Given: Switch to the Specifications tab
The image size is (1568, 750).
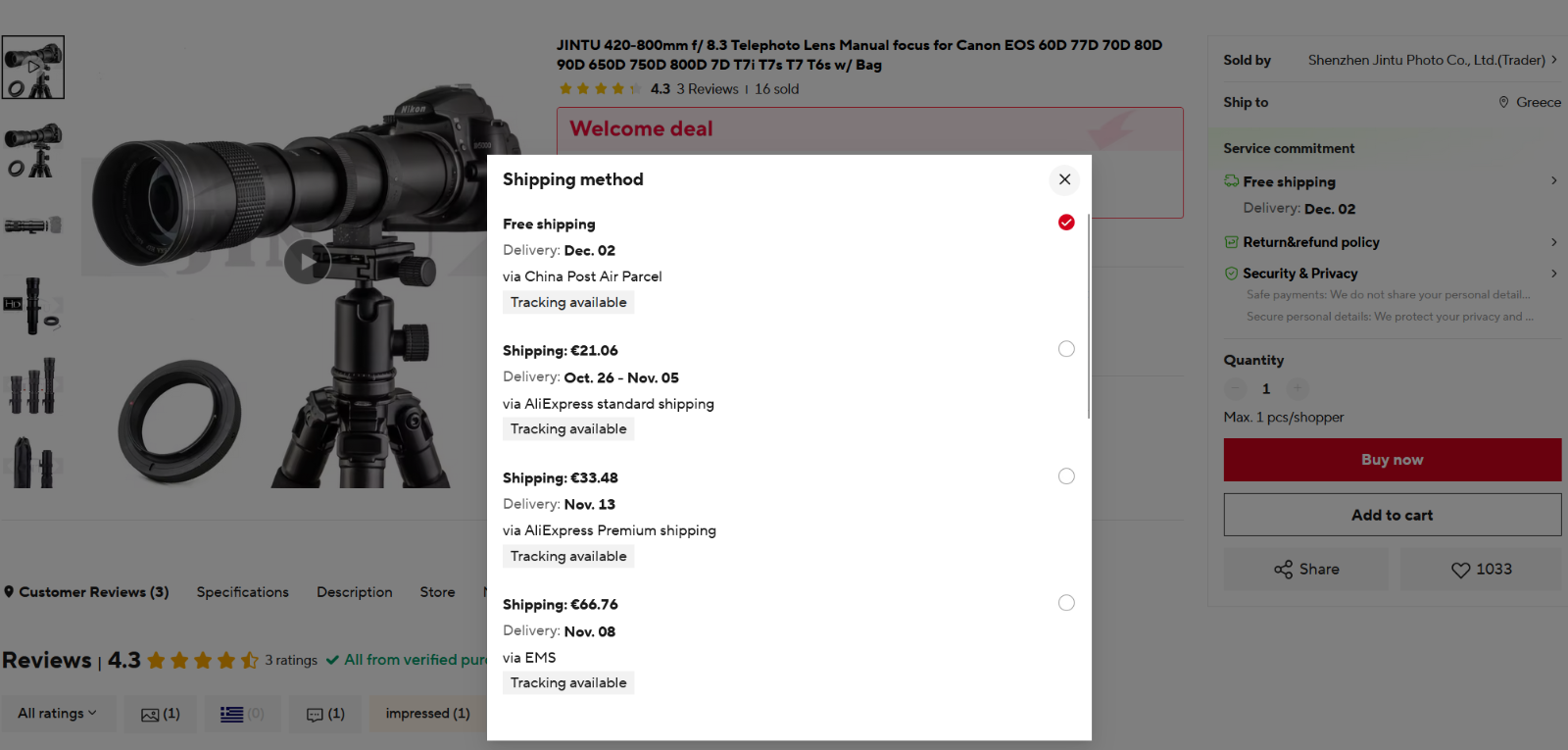Looking at the screenshot, I should click(x=243, y=592).
